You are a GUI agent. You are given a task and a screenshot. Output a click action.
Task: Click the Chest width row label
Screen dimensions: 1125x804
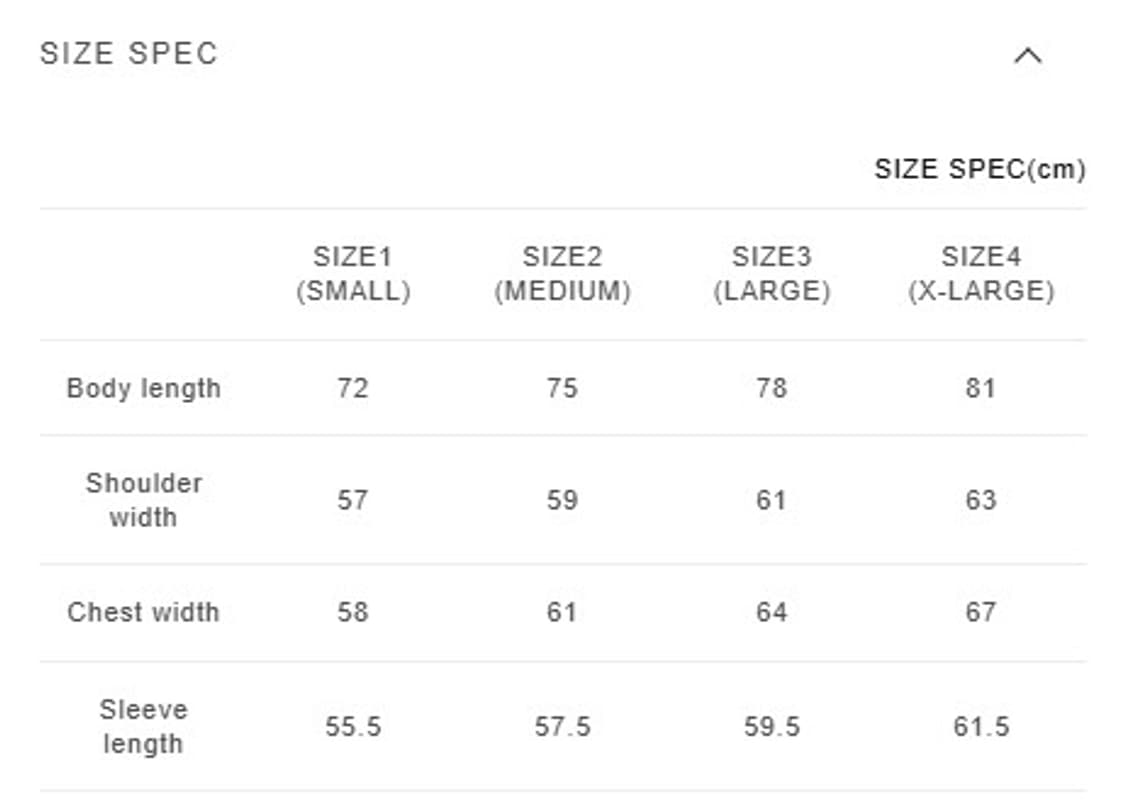[143, 612]
